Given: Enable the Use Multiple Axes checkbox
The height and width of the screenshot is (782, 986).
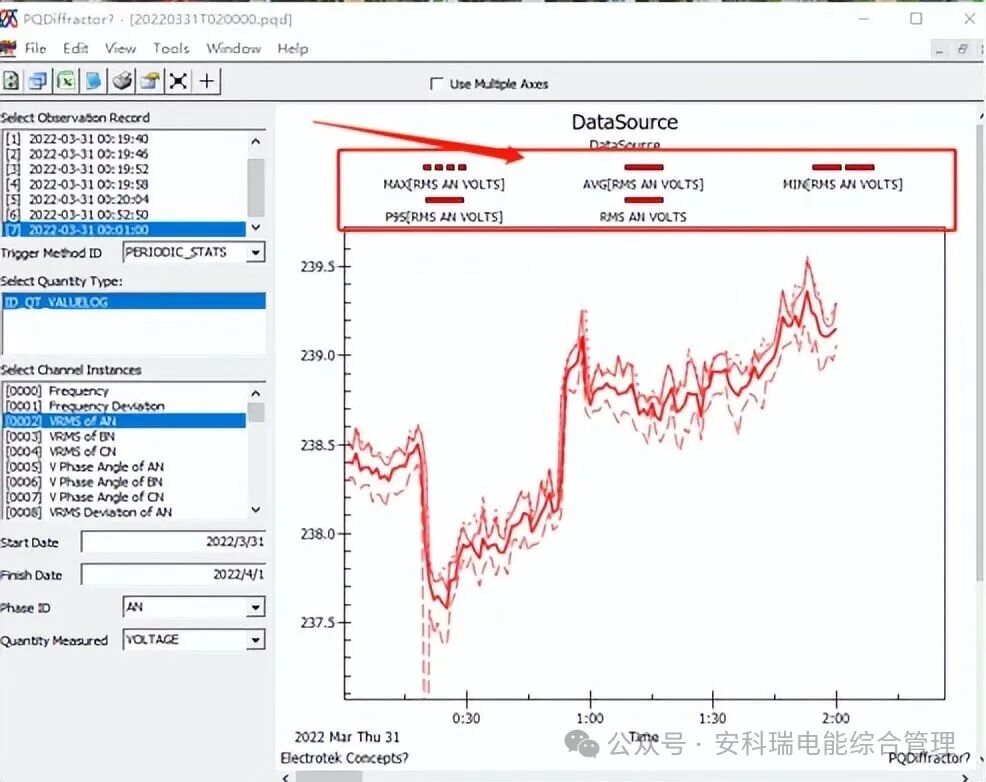Looking at the screenshot, I should click(x=436, y=84).
